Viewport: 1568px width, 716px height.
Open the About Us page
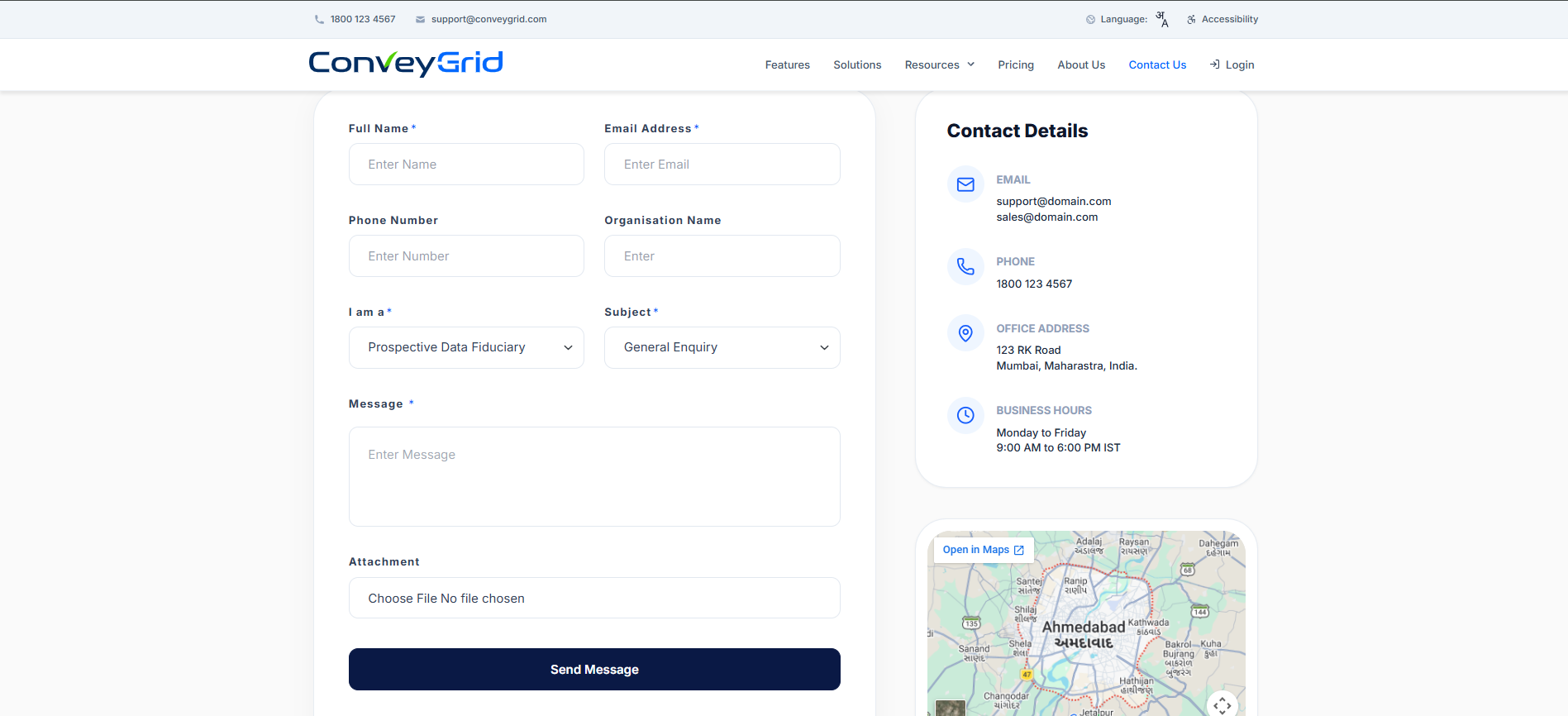pos(1081,64)
